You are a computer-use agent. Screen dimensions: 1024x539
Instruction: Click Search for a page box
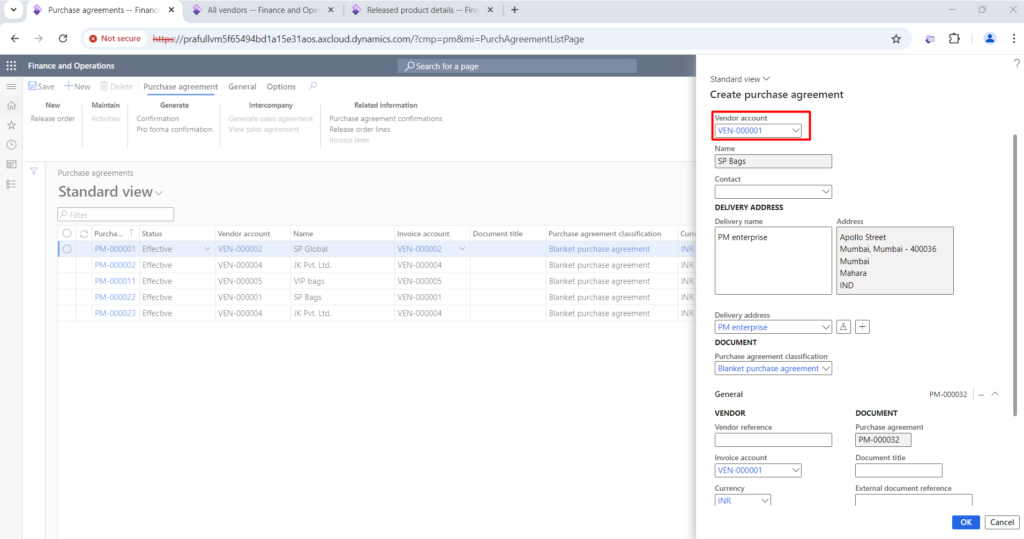click(517, 66)
